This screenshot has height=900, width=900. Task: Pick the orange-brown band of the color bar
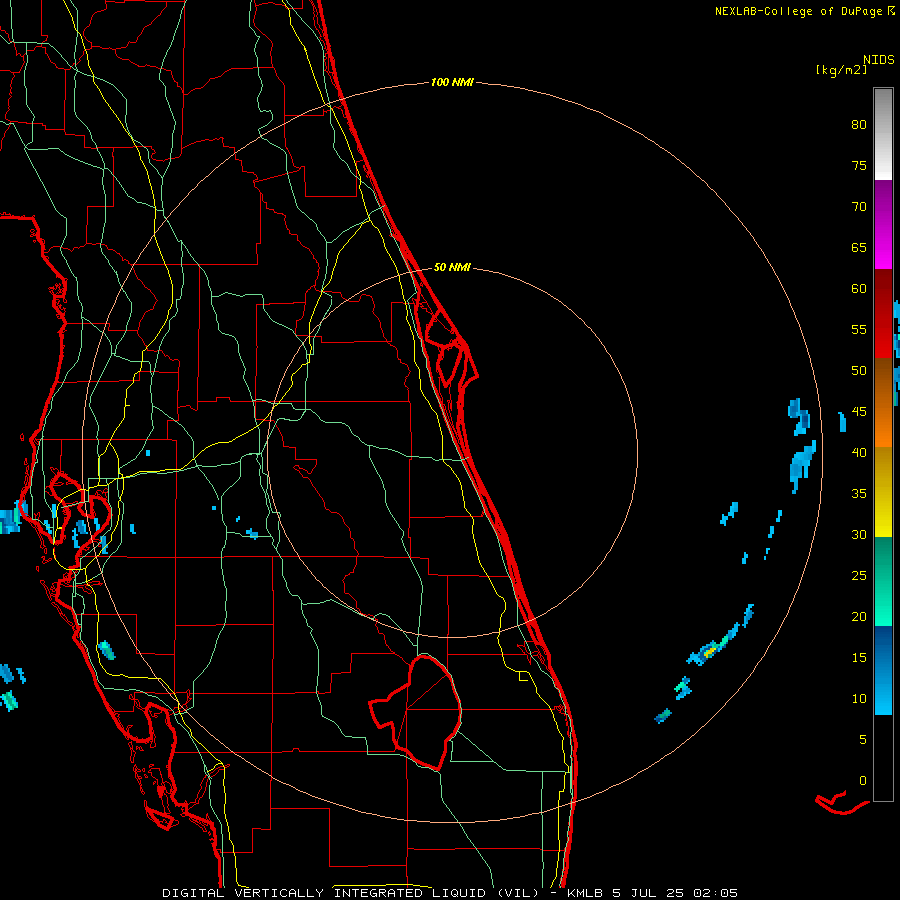883,402
